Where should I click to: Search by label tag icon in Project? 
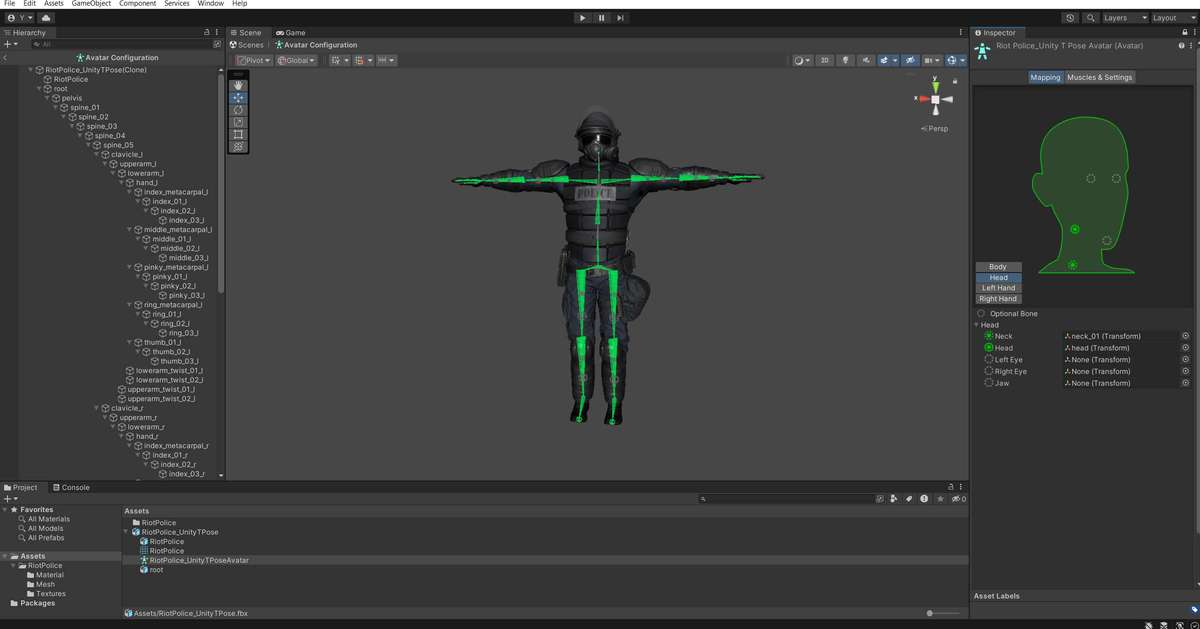(909, 498)
